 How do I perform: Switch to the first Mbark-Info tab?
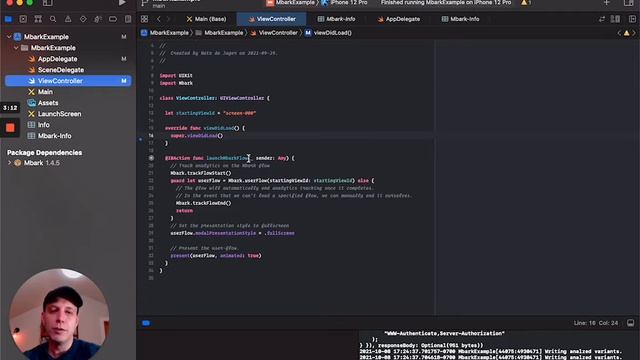pyautogui.click(x=336, y=19)
